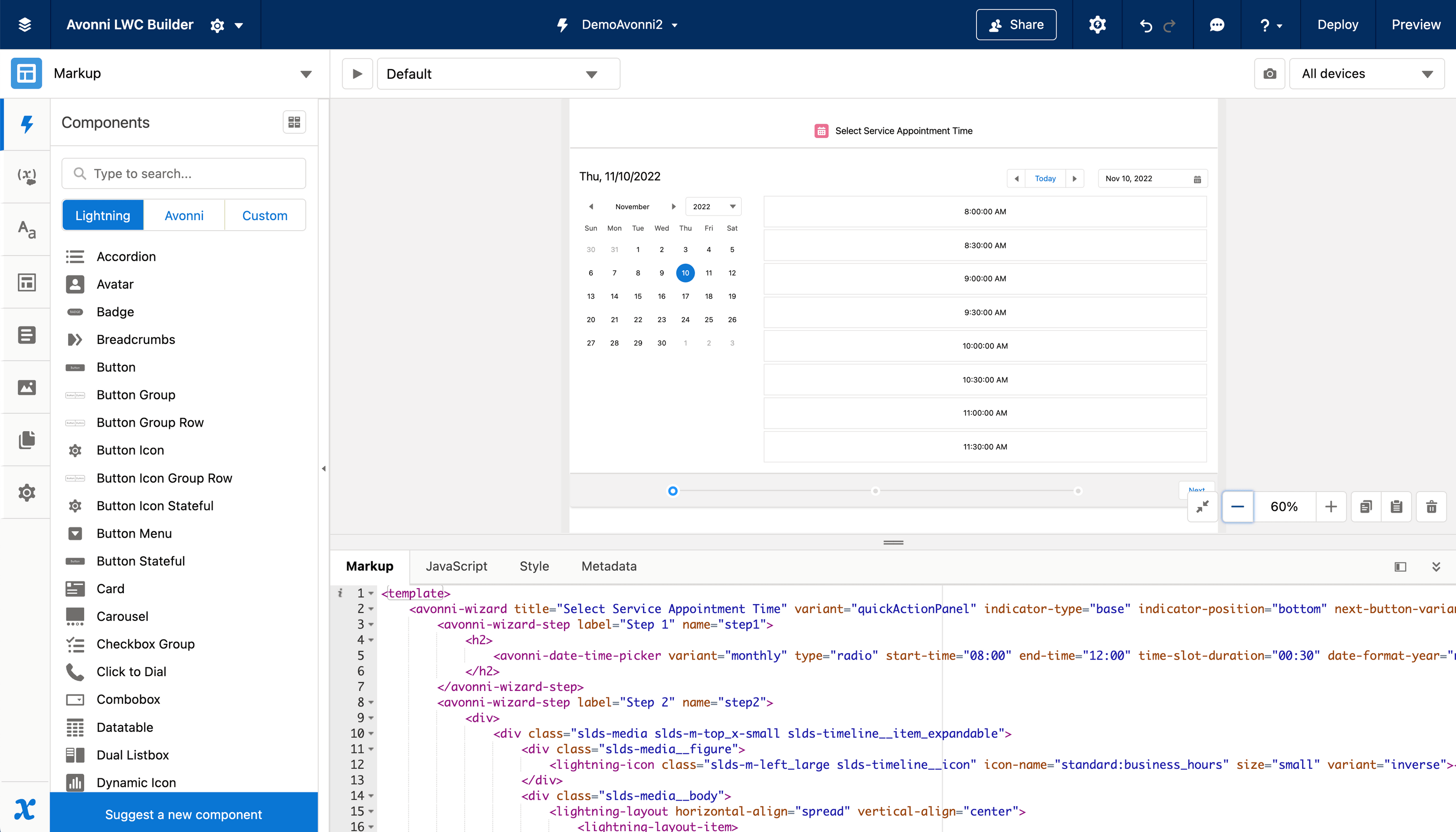Switch components filter to Custom
The image size is (1456, 832).
(264, 215)
